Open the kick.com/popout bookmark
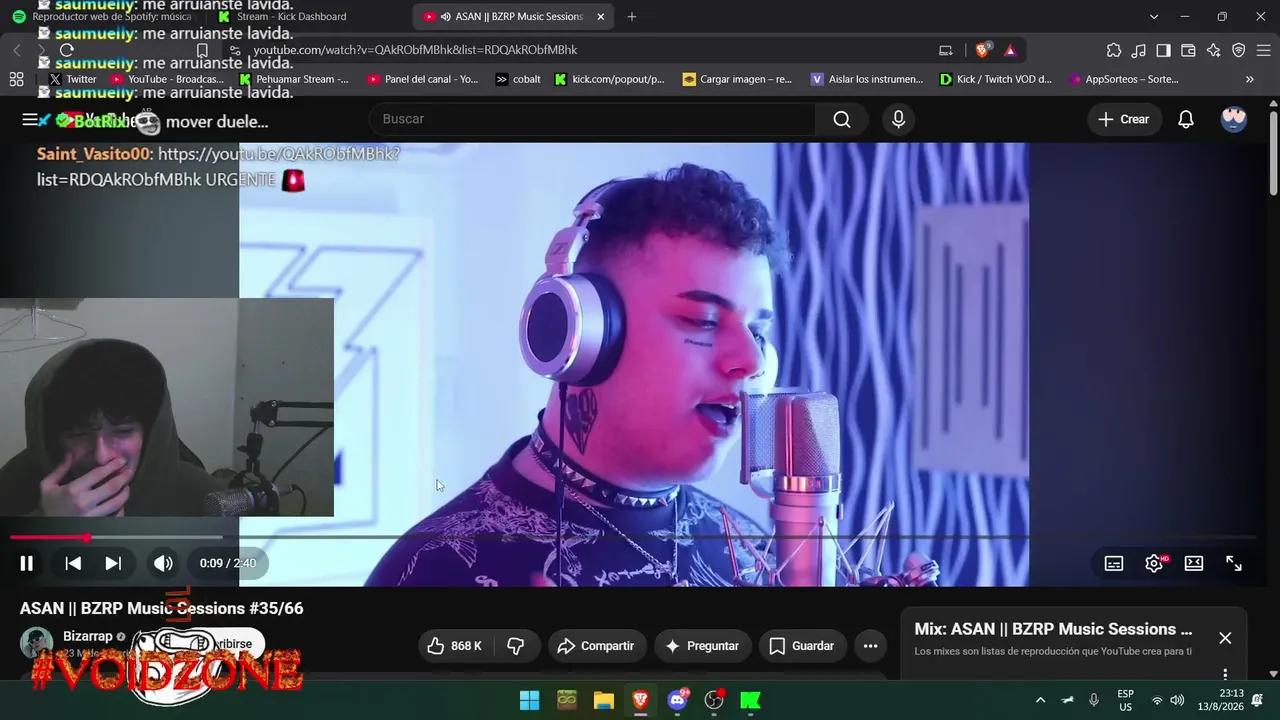Viewport: 1280px width, 720px height. [x=610, y=79]
